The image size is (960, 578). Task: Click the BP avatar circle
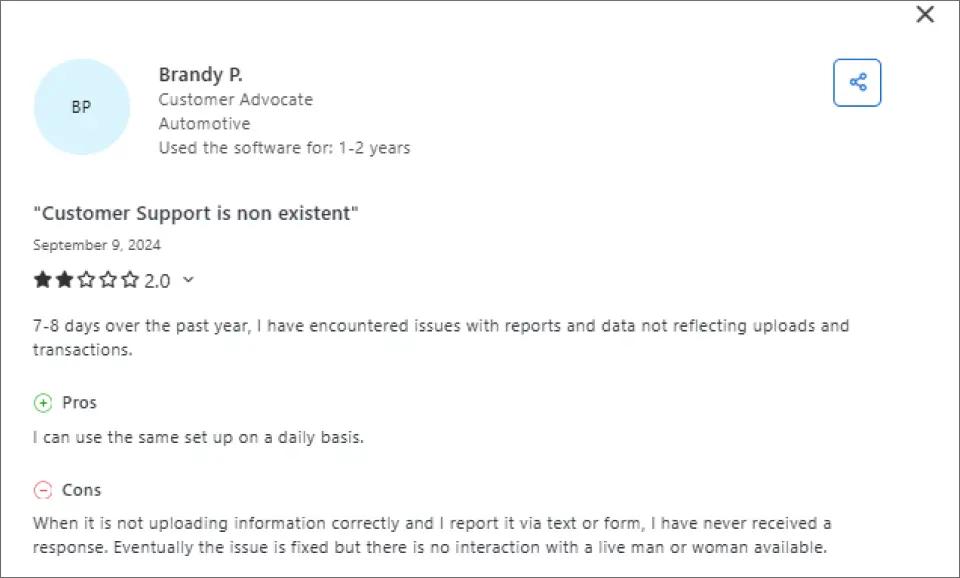(82, 107)
